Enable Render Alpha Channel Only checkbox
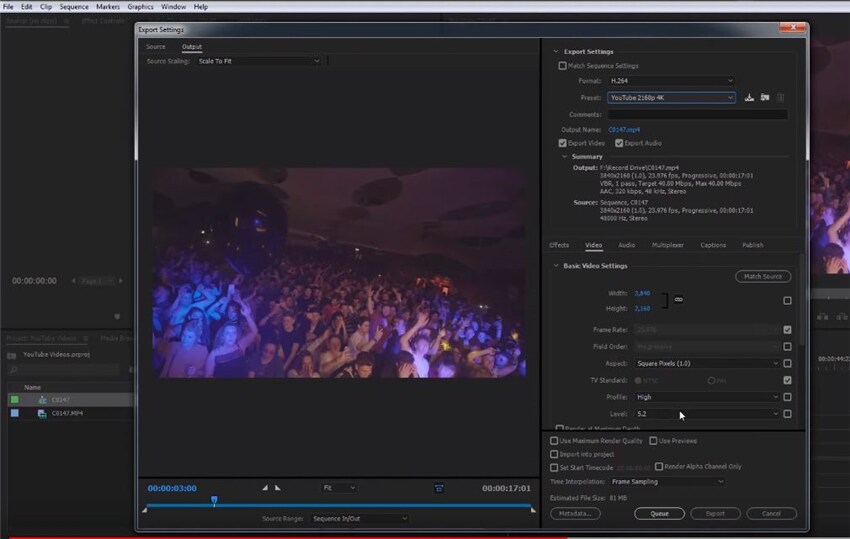 pyautogui.click(x=659, y=466)
